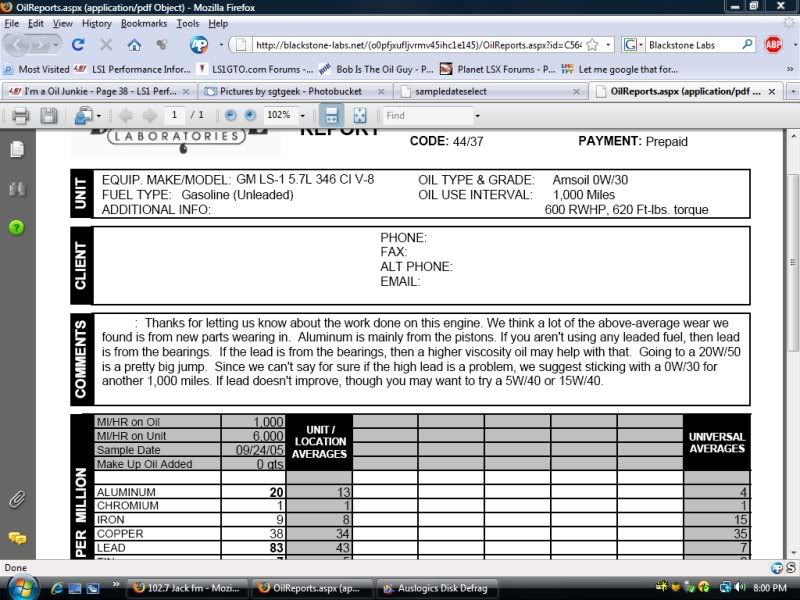
Task: Open the Most Visited bookmark
Action: [37, 69]
